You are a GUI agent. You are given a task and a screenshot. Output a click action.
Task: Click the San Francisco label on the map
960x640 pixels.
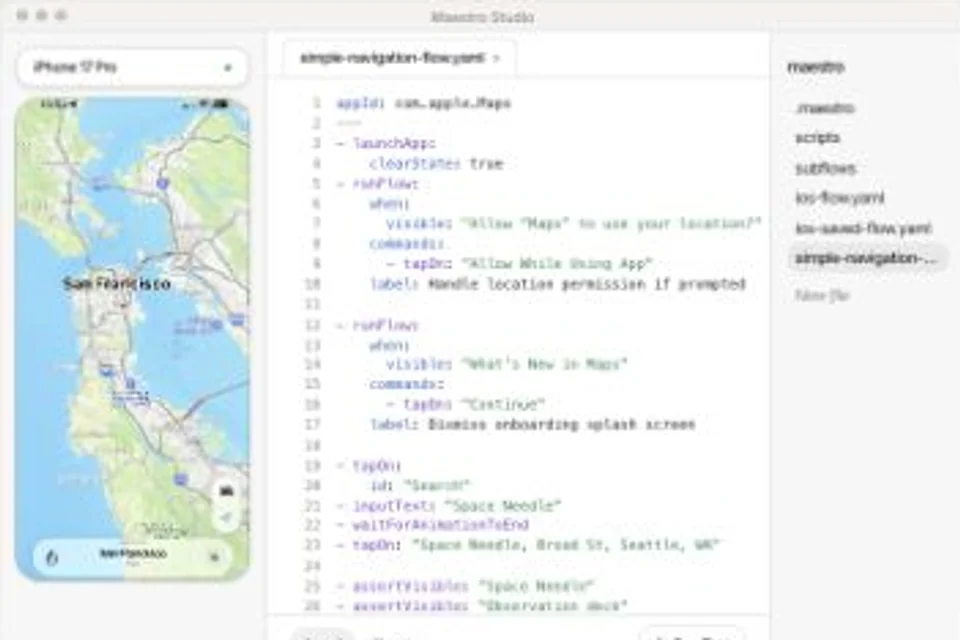pos(116,284)
